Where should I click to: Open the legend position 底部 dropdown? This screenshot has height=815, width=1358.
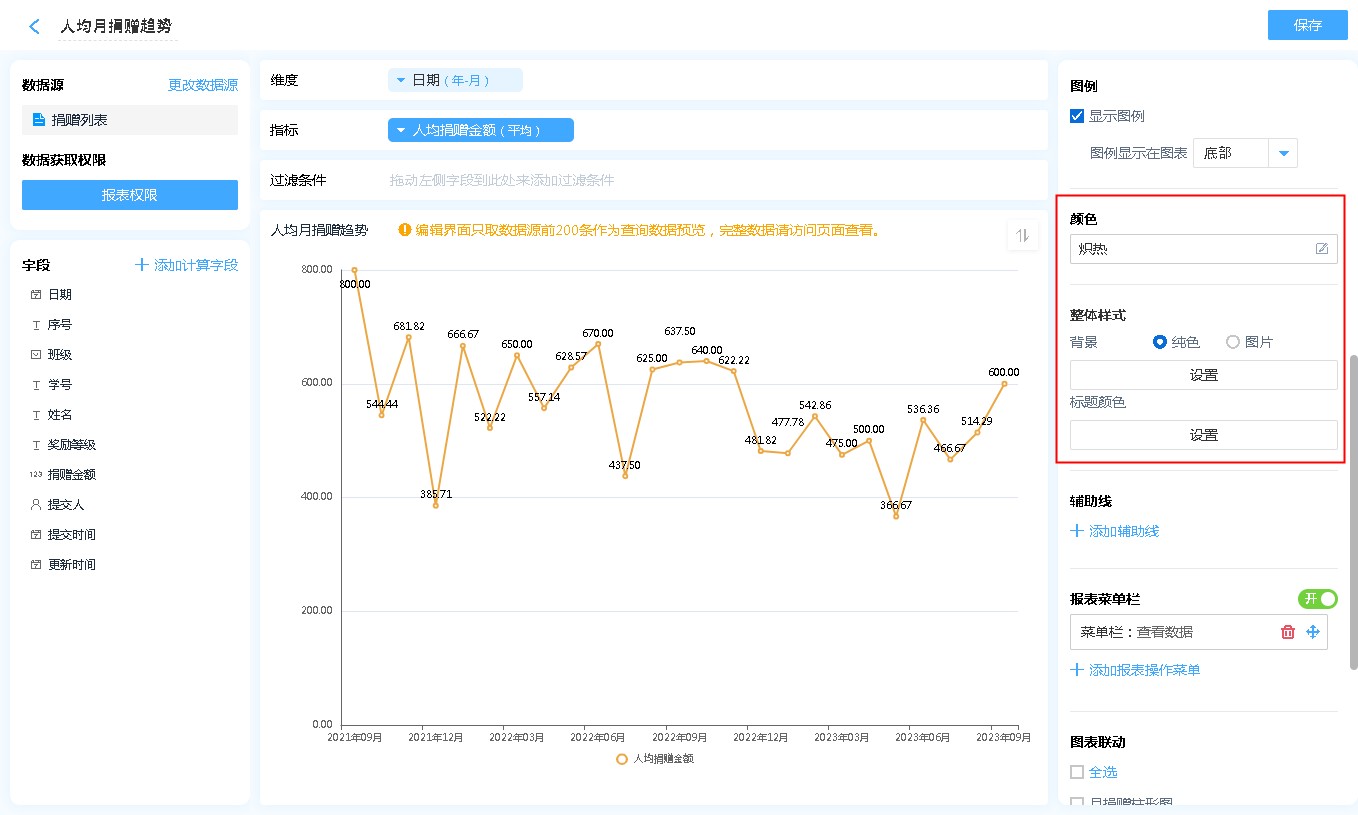point(1283,153)
